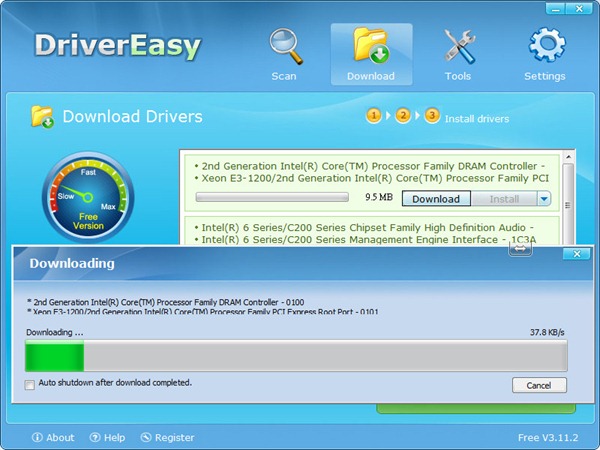Click step 2 circle icon
This screenshot has height=450, width=600.
coord(403,116)
